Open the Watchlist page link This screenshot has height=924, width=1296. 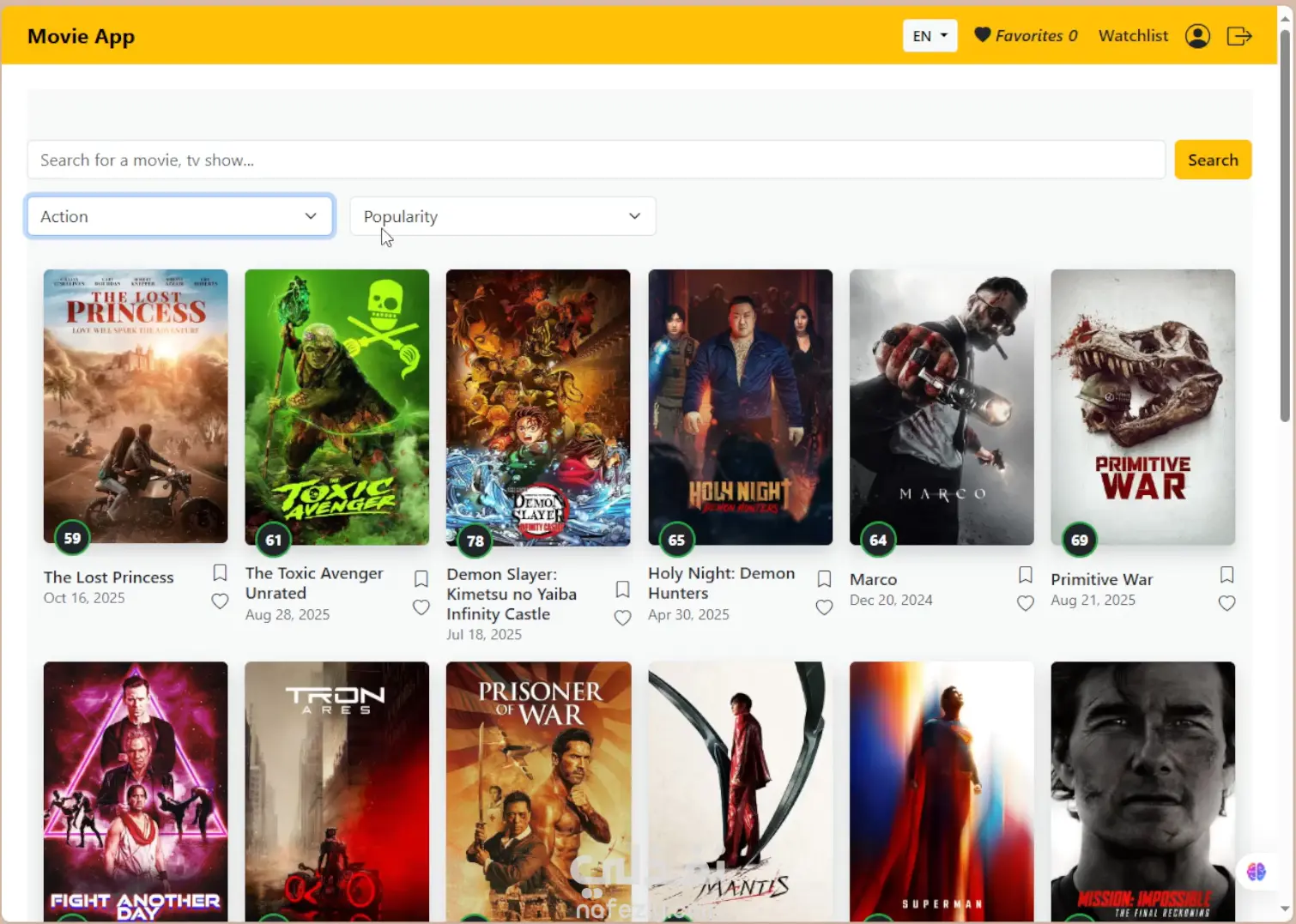pyautogui.click(x=1133, y=36)
